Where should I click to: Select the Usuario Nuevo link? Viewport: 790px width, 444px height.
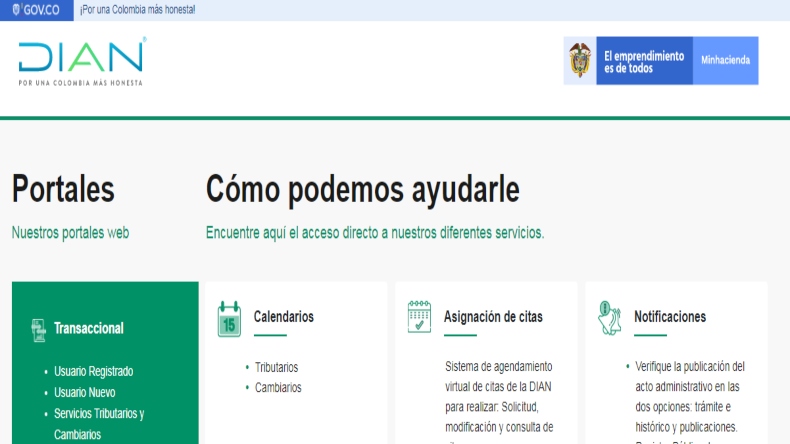click(x=84, y=392)
